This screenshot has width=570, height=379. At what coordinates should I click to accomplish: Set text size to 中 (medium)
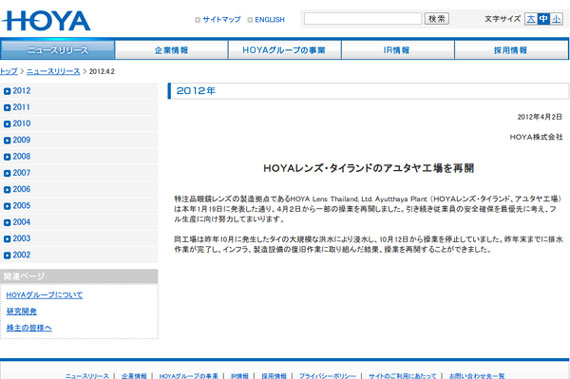point(543,19)
